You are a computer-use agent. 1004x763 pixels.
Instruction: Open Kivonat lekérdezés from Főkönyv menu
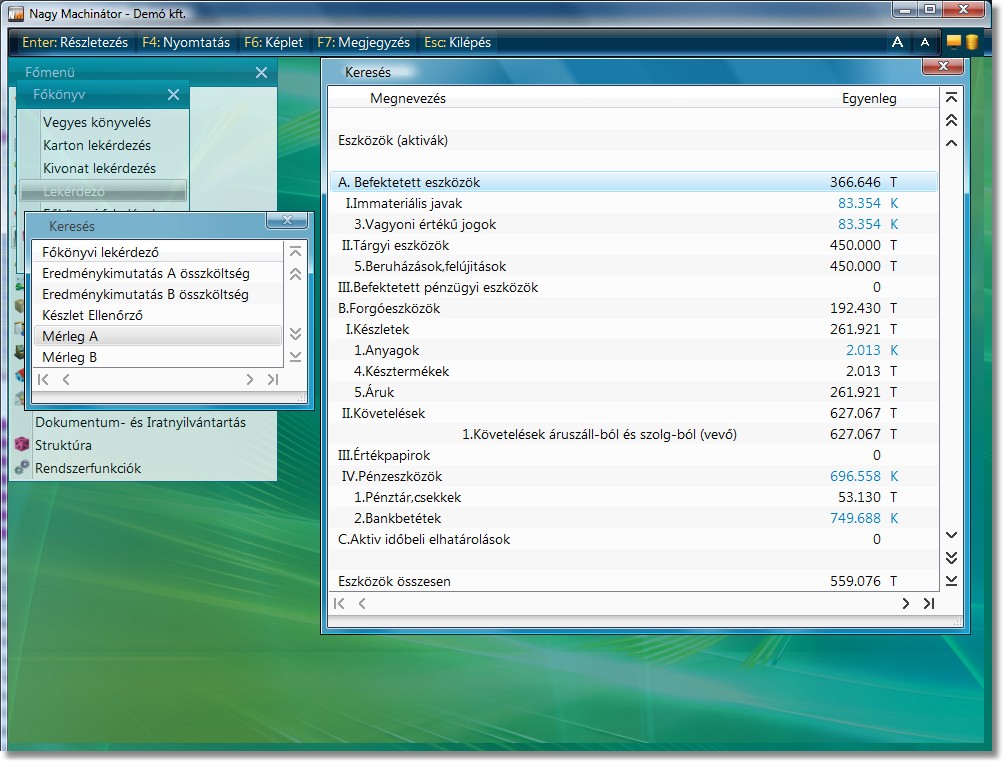[99, 168]
